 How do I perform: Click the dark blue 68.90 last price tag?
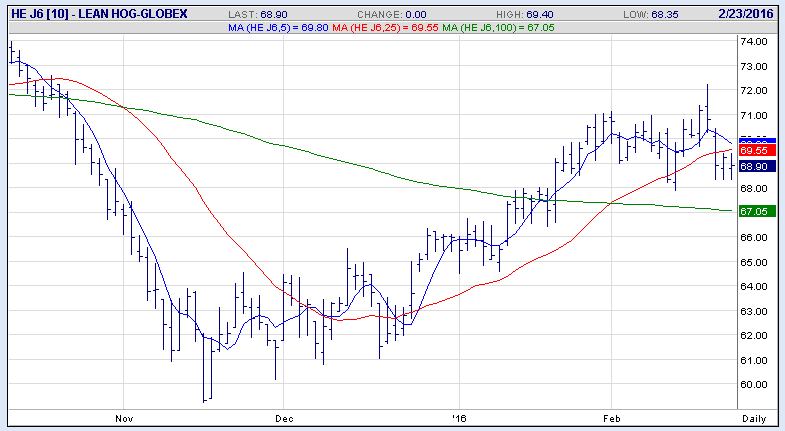pos(752,166)
